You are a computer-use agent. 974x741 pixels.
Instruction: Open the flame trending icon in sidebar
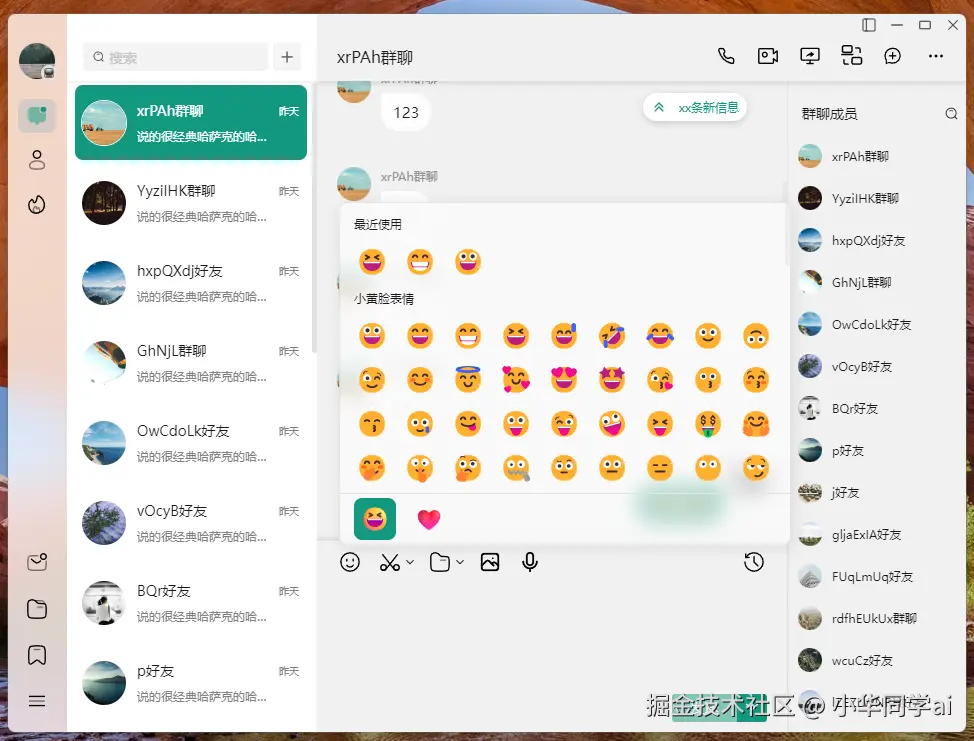tap(37, 204)
